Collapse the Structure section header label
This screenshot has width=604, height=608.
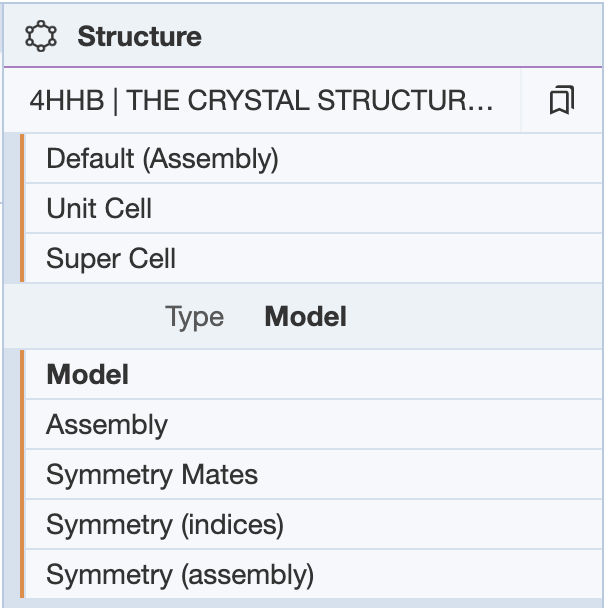(139, 37)
